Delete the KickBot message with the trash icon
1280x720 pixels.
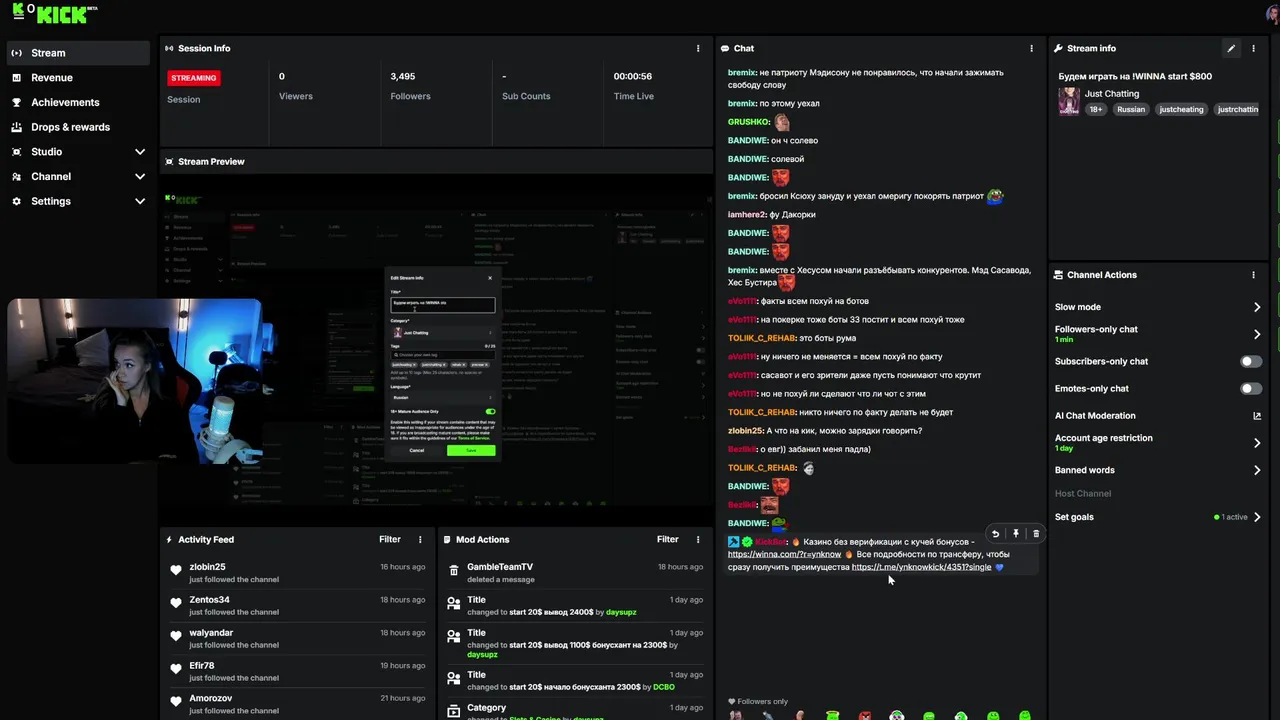click(1035, 534)
